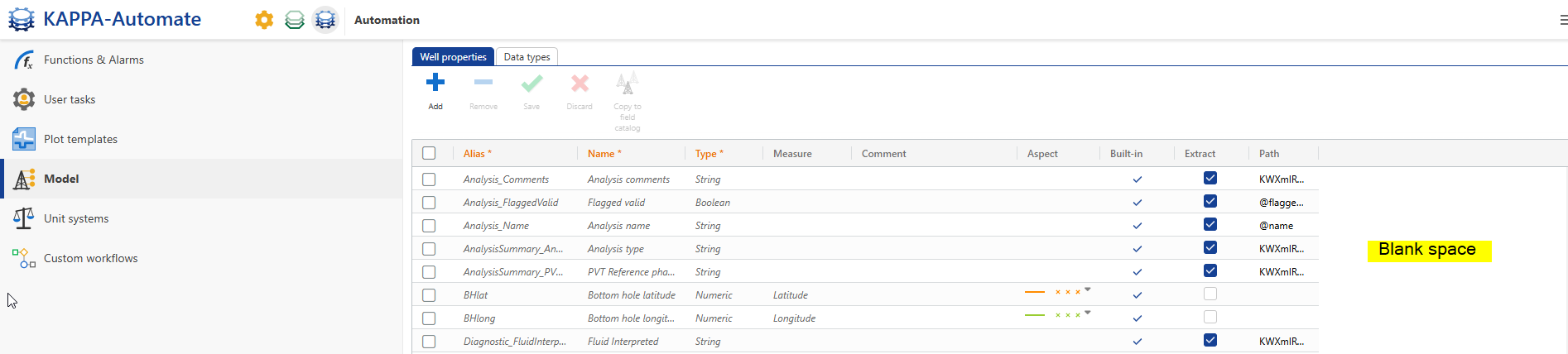Click Copy to field catalog button
This screenshot has height=354, width=1568.
[628, 101]
